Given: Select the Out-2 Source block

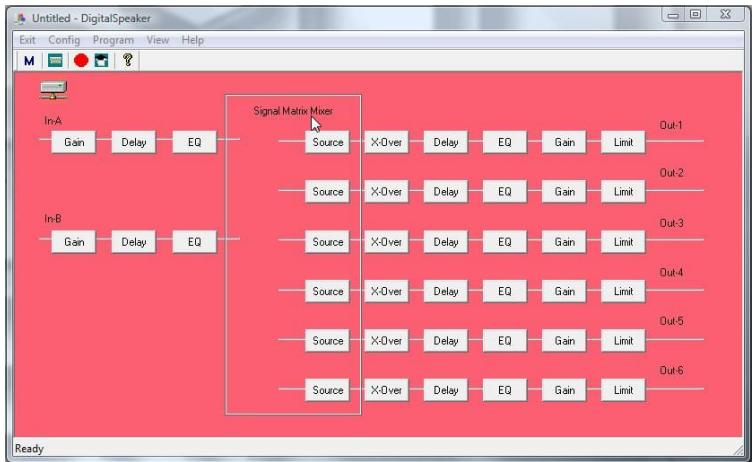Looking at the screenshot, I should pyautogui.click(x=328, y=192).
